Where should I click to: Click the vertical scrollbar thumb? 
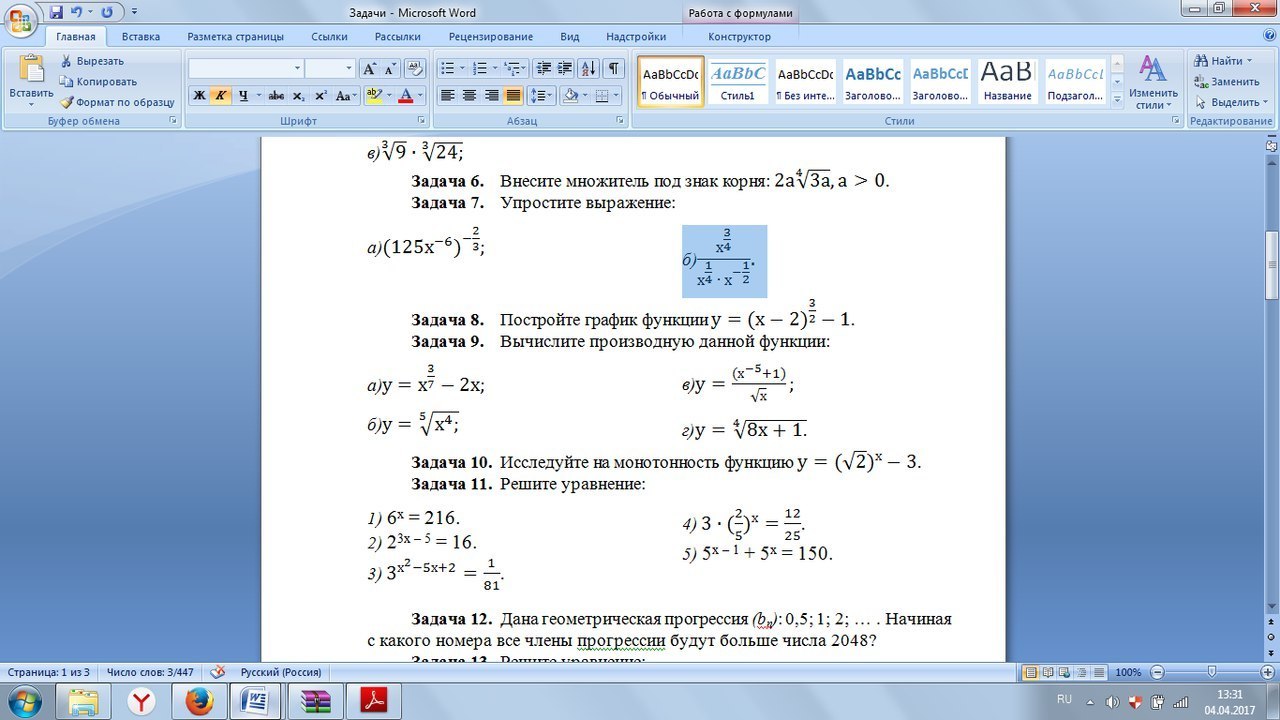(x=1271, y=264)
